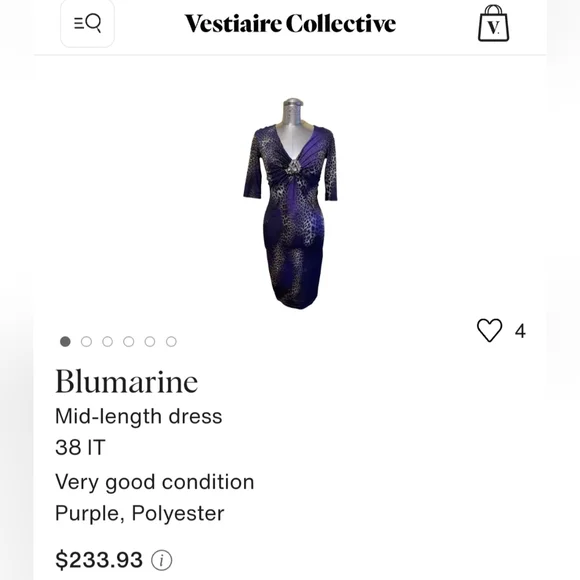Click the dress brooch detail in photo
The height and width of the screenshot is (580, 580).
point(293,167)
